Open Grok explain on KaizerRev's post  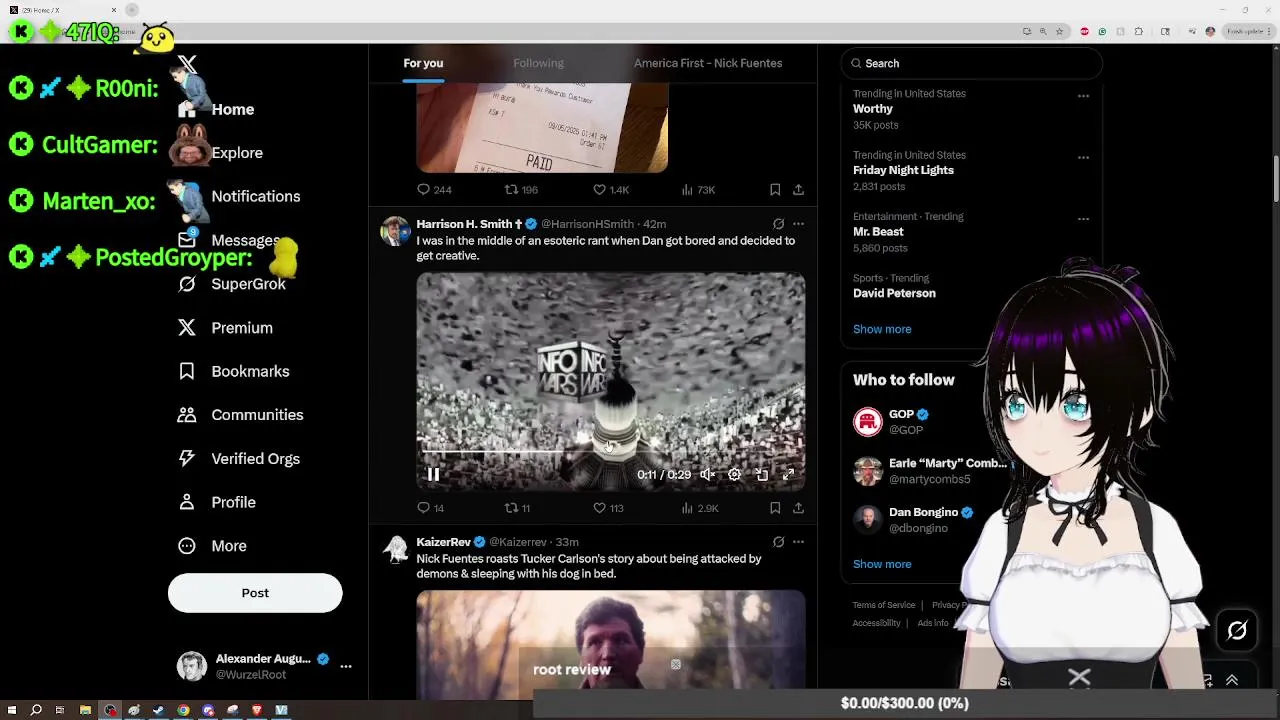[x=778, y=542]
